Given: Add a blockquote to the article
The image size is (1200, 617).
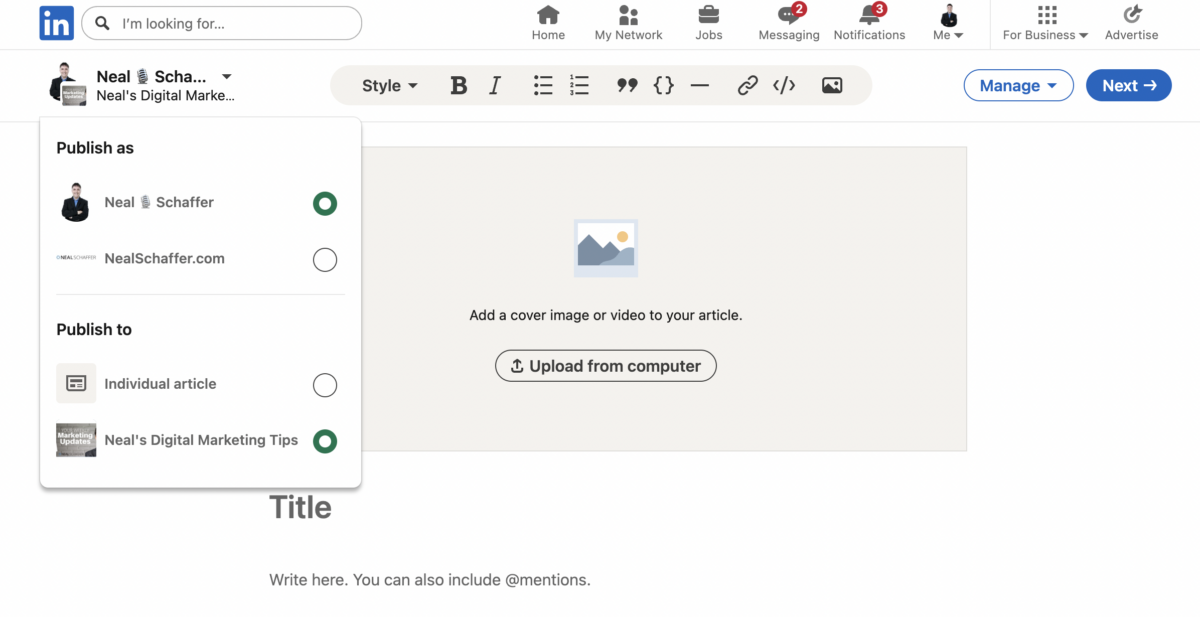Looking at the screenshot, I should (x=627, y=85).
